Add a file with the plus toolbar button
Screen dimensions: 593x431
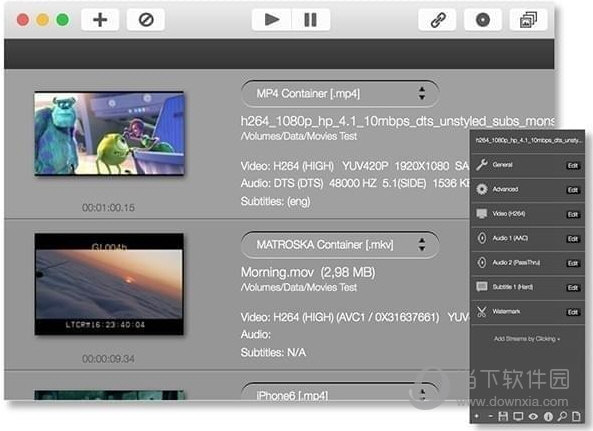click(100, 20)
